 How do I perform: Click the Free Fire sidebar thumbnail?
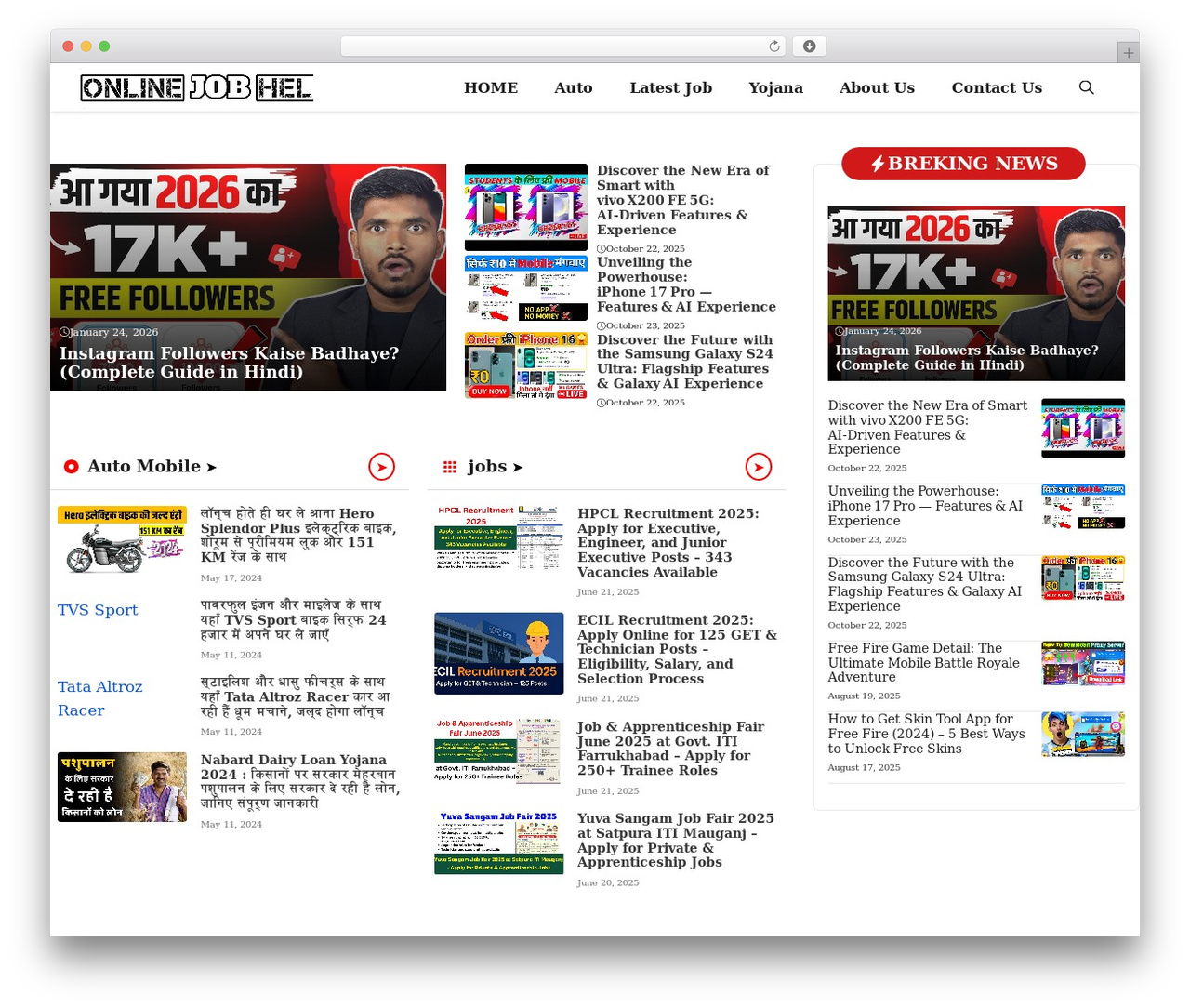coord(1083,663)
